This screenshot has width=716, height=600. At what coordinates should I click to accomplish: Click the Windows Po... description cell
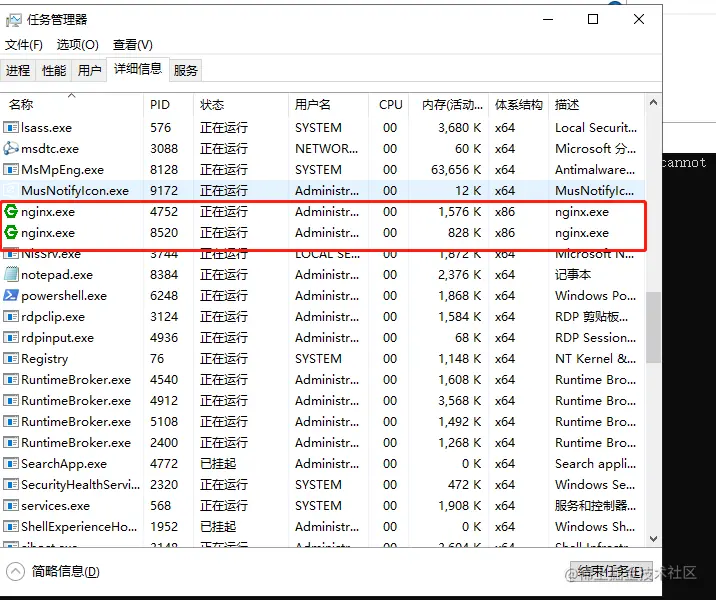tap(595, 295)
